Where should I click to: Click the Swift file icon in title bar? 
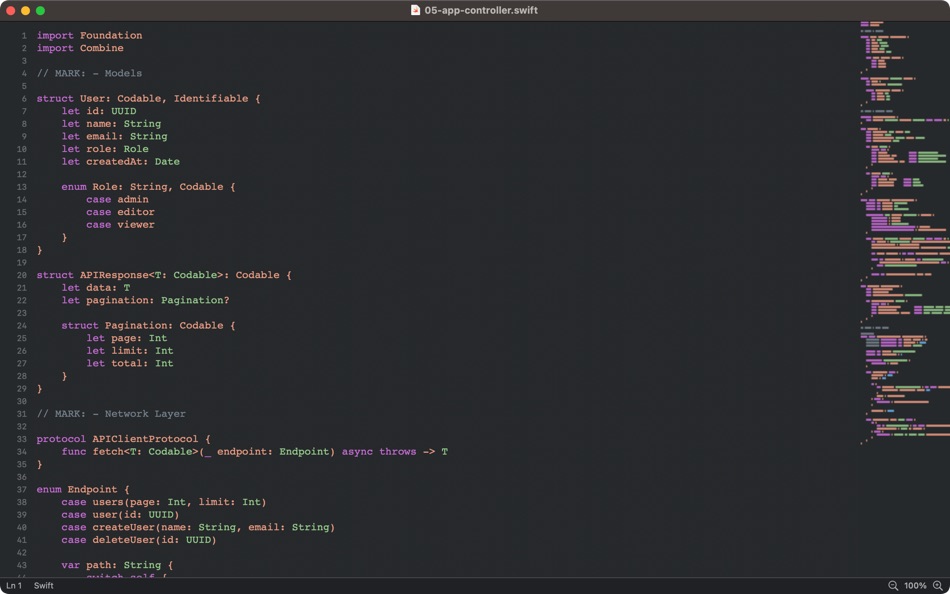pyautogui.click(x=415, y=10)
